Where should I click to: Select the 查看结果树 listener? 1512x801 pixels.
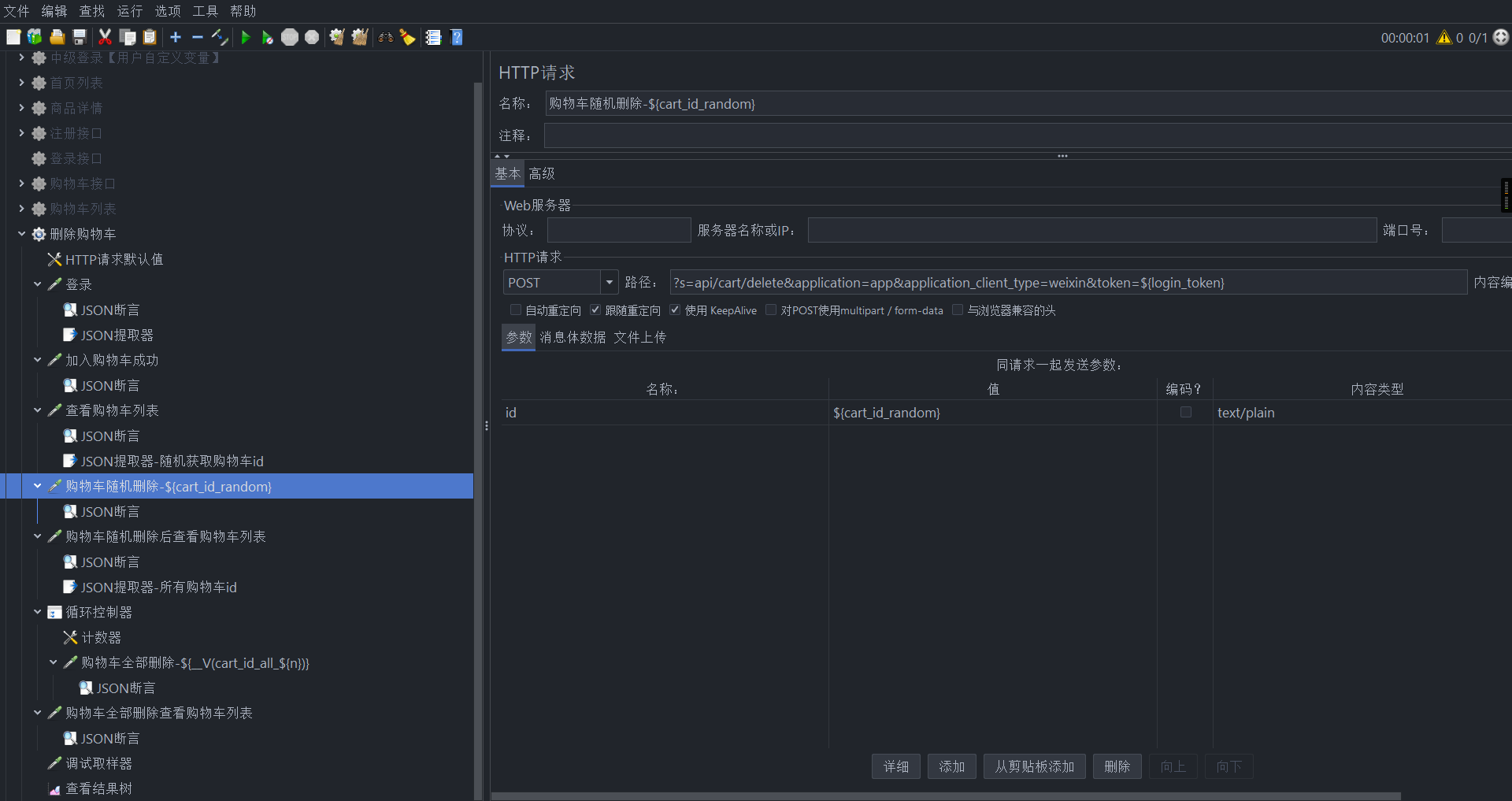click(x=98, y=788)
